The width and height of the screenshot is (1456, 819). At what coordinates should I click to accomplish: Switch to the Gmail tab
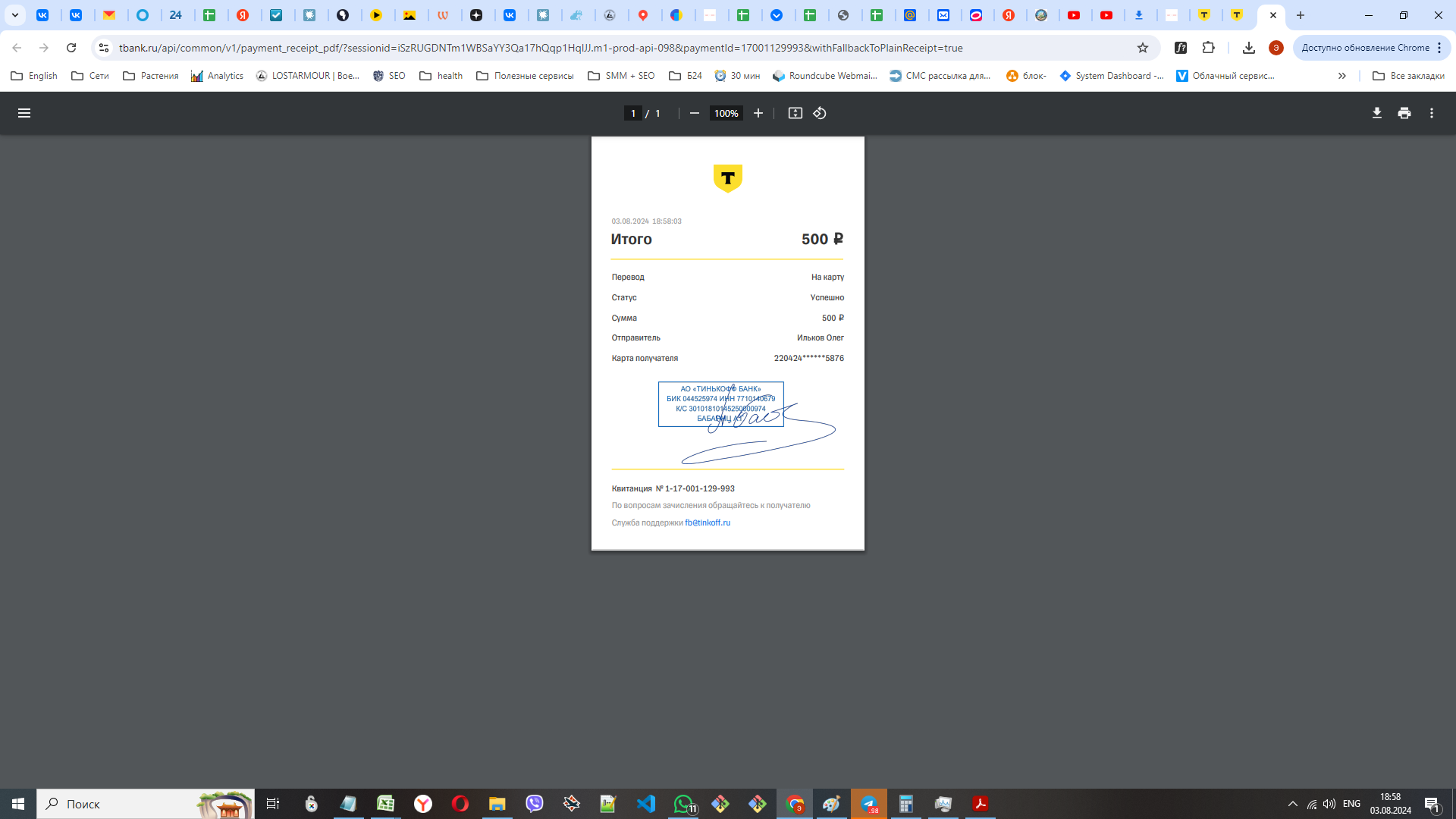(109, 15)
